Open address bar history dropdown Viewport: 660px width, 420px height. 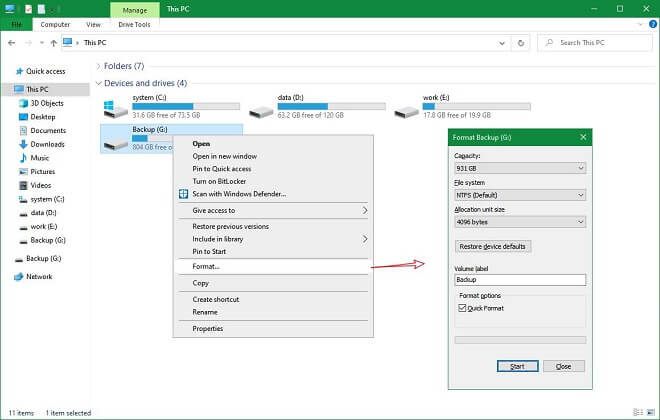coord(502,43)
